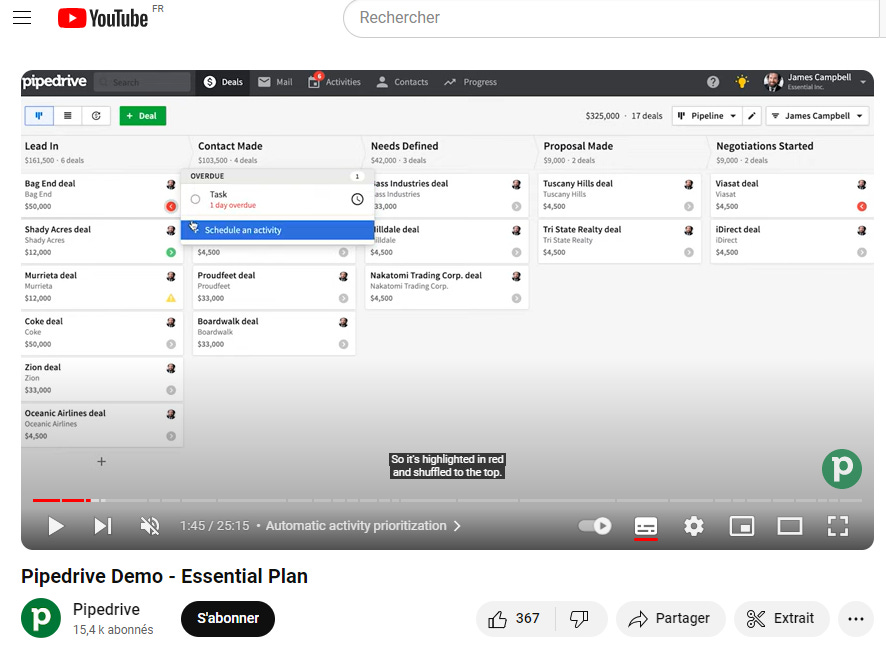This screenshot has width=886, height=652.
Task: Open activity arrow on Coke deal
Action: tap(171, 344)
